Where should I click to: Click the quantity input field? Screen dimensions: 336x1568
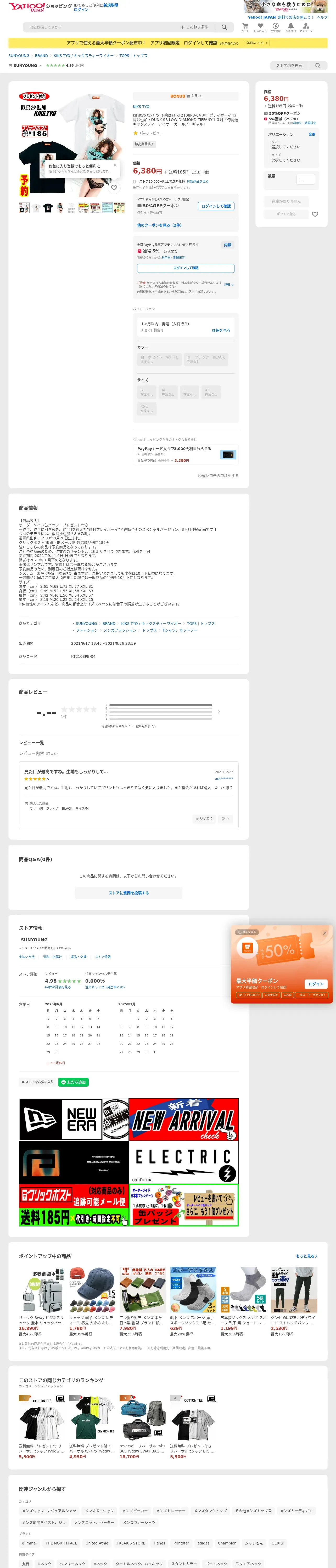click(x=305, y=179)
